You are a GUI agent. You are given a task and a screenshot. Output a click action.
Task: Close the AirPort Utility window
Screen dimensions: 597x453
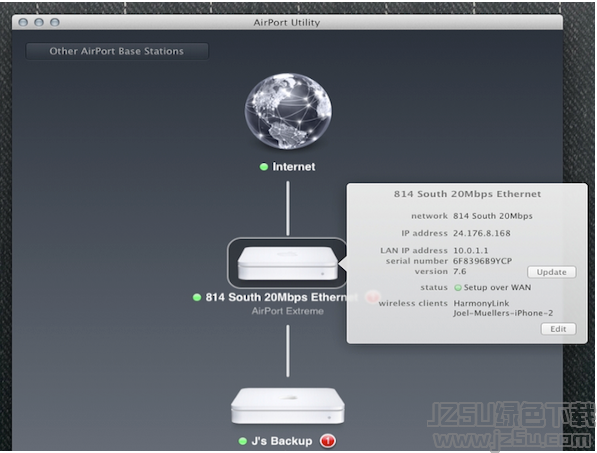[23, 22]
